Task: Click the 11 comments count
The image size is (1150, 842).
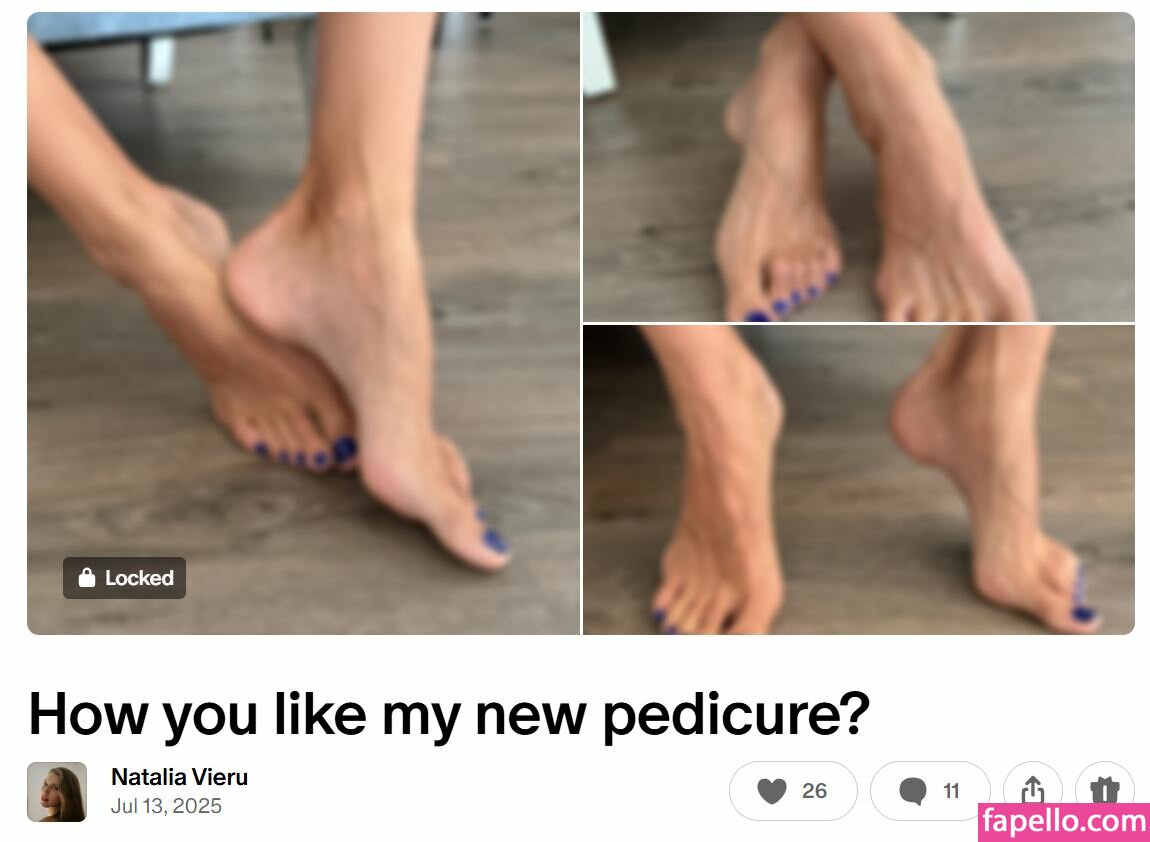Action: point(951,791)
